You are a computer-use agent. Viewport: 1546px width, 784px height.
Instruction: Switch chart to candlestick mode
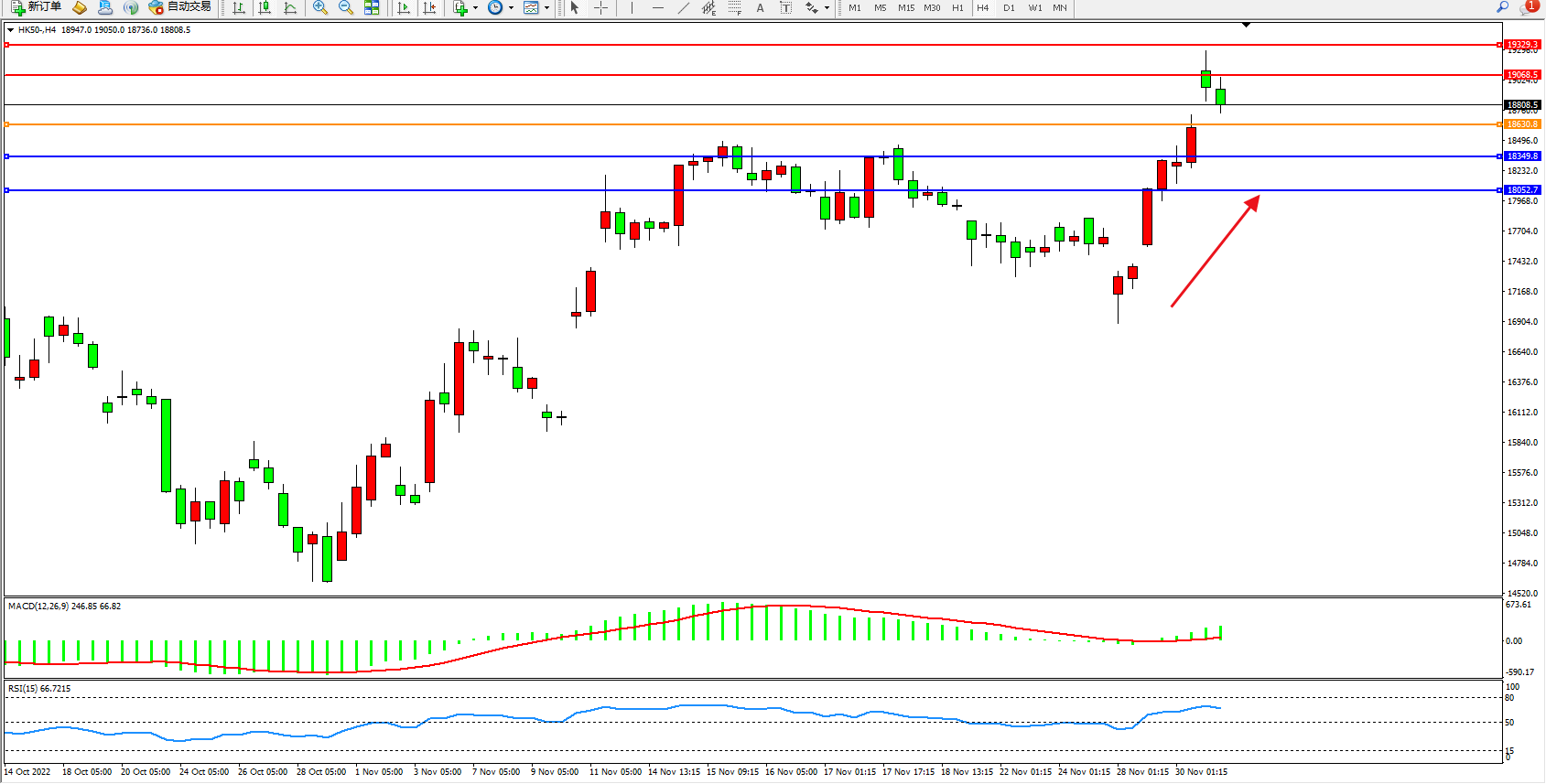click(265, 7)
